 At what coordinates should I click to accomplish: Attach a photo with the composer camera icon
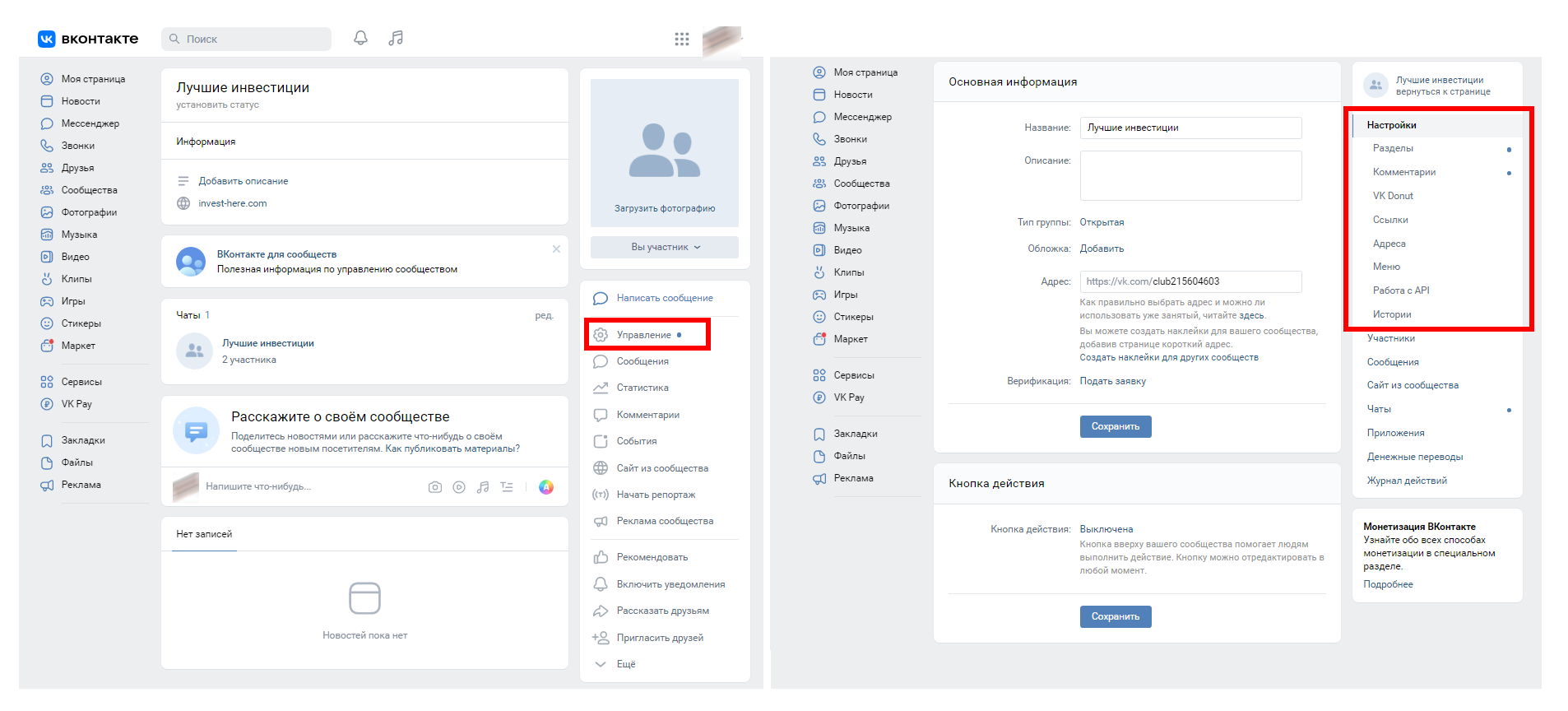pyautogui.click(x=435, y=487)
